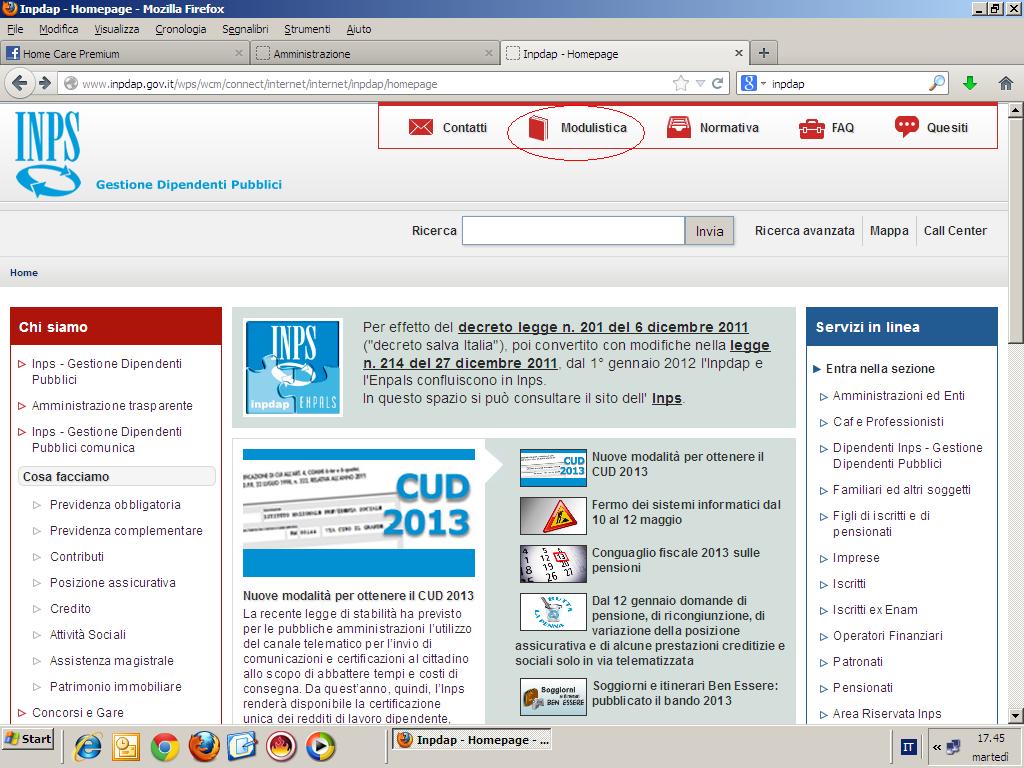Follow the Inps site link in banner
1024x768 pixels.
(666, 398)
